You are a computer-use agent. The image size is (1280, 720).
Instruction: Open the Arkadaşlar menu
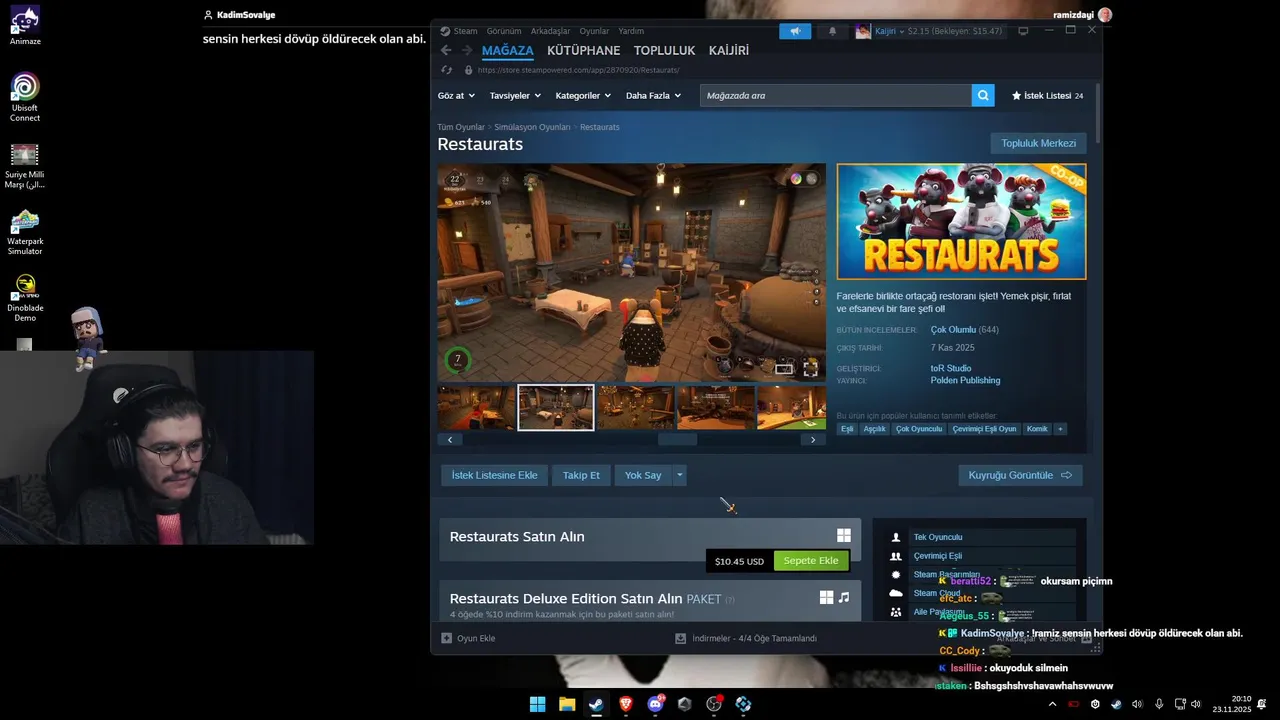551,31
